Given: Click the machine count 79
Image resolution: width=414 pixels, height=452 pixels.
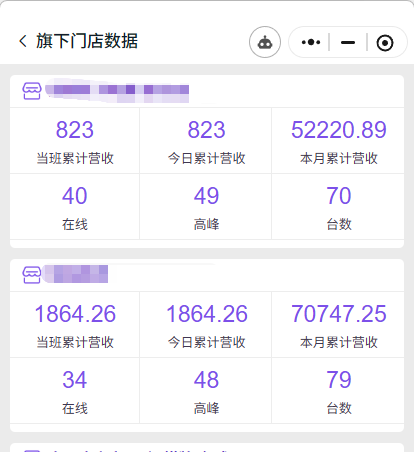Looking at the screenshot, I should tap(339, 380).
